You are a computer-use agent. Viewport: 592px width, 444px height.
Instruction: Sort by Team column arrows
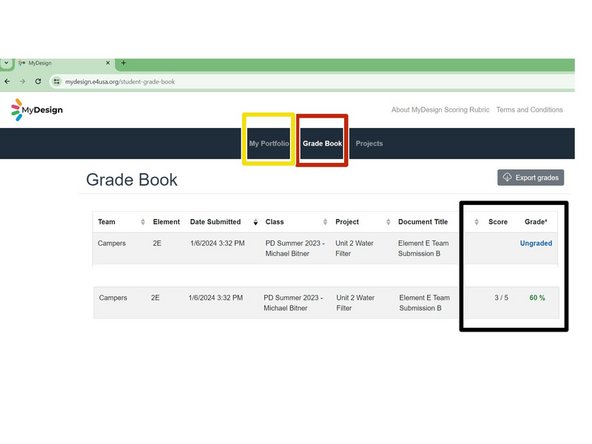coord(143,222)
